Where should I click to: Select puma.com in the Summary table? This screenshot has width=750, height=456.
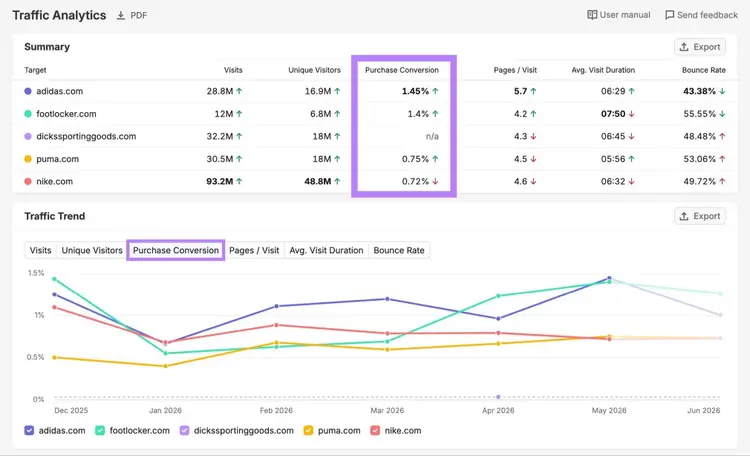point(57,159)
